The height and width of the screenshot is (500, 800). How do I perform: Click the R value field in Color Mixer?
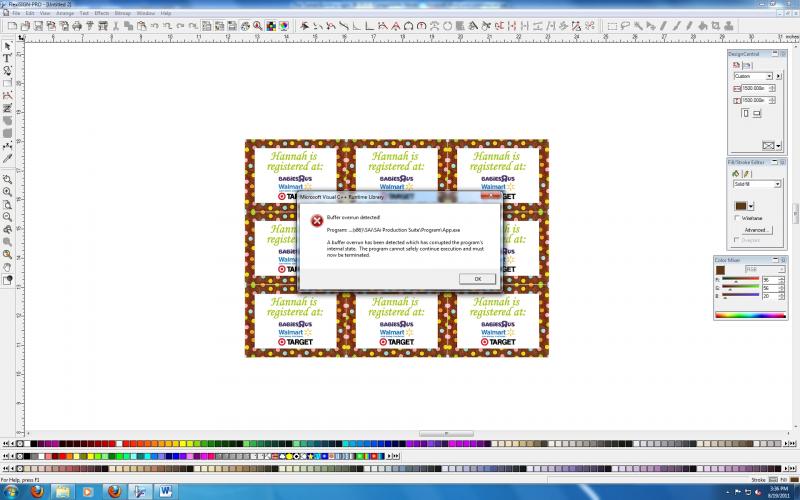point(769,280)
